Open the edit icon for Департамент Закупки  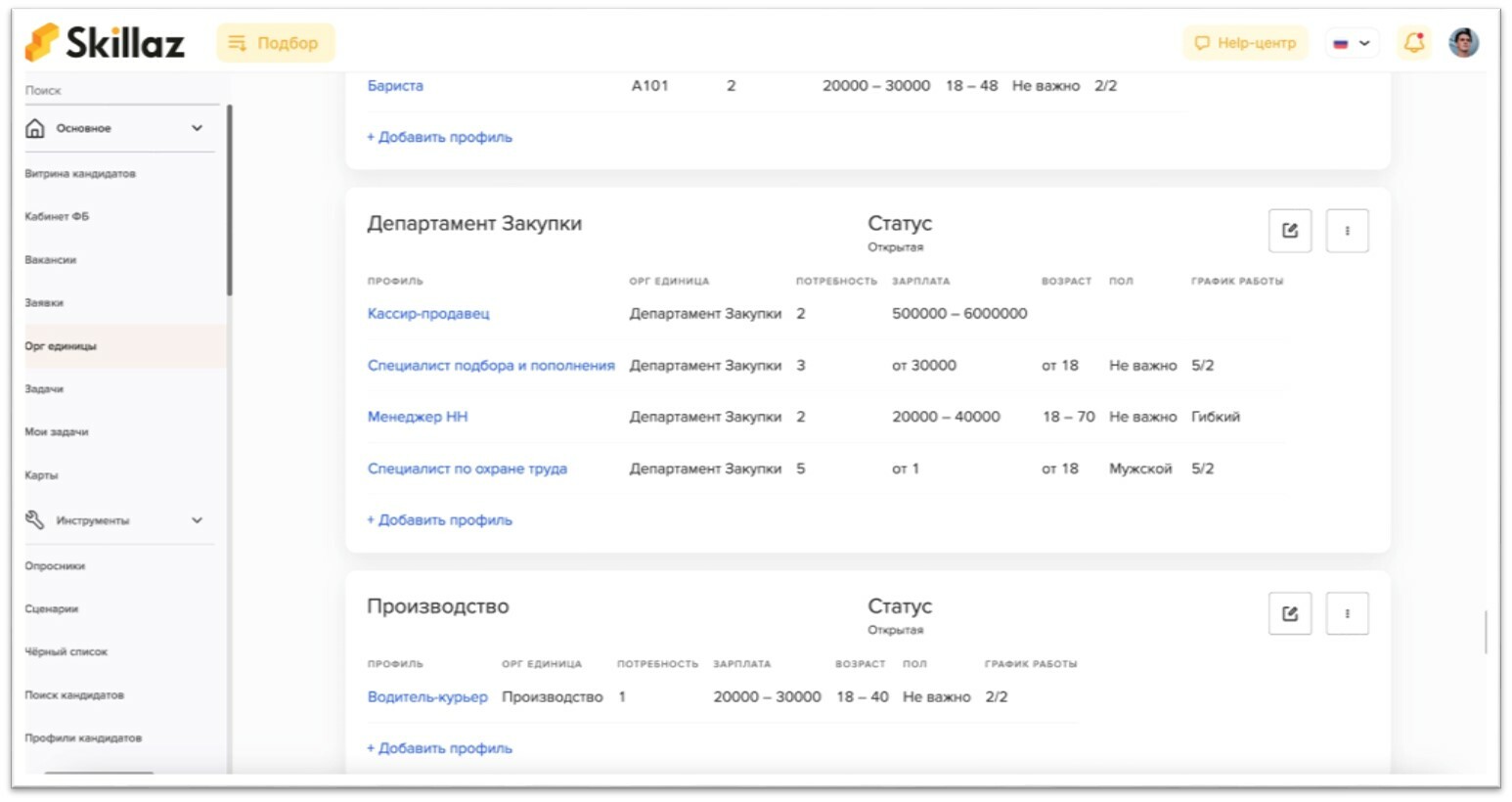coord(1289,230)
